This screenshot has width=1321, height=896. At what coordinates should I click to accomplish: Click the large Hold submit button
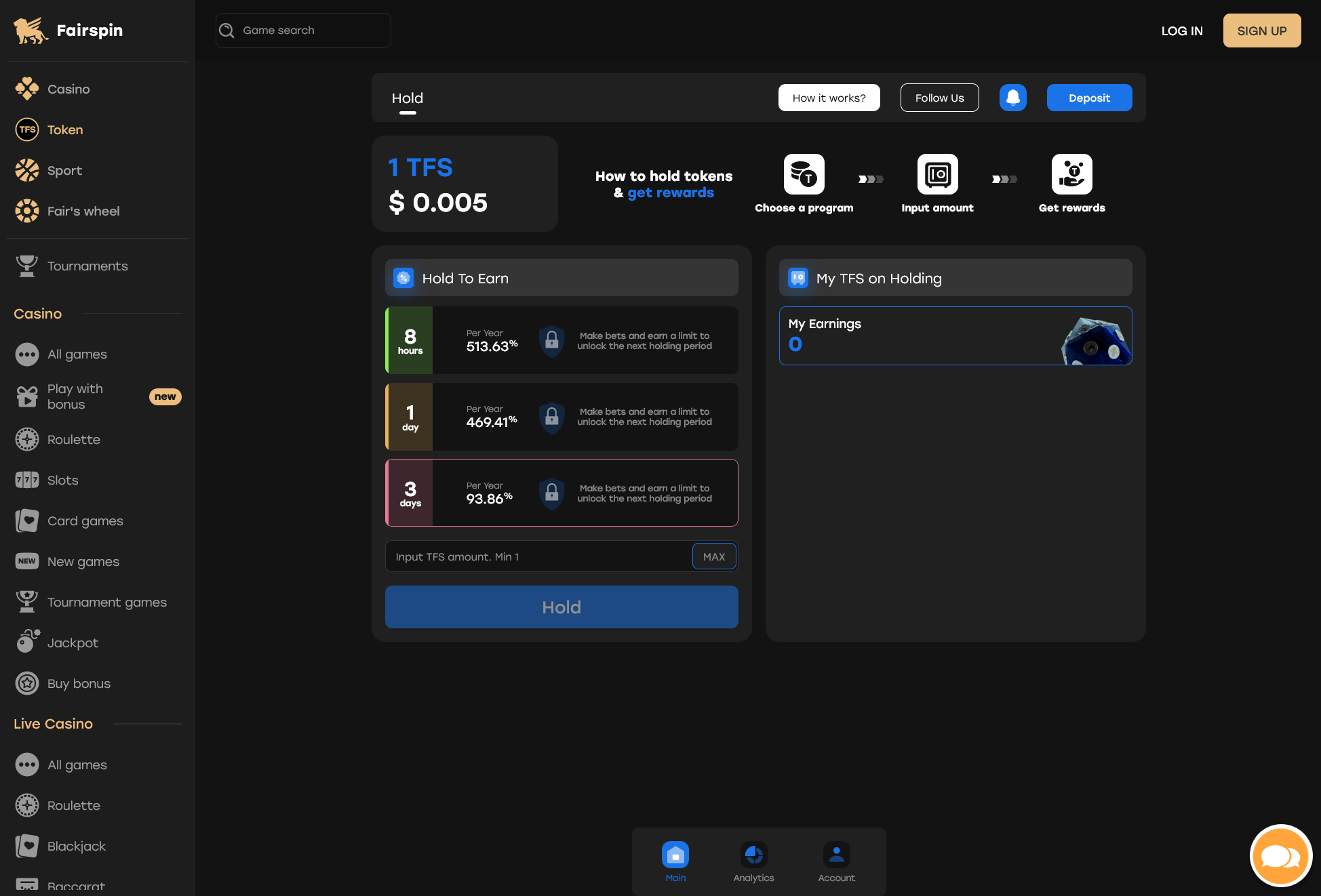pos(561,607)
